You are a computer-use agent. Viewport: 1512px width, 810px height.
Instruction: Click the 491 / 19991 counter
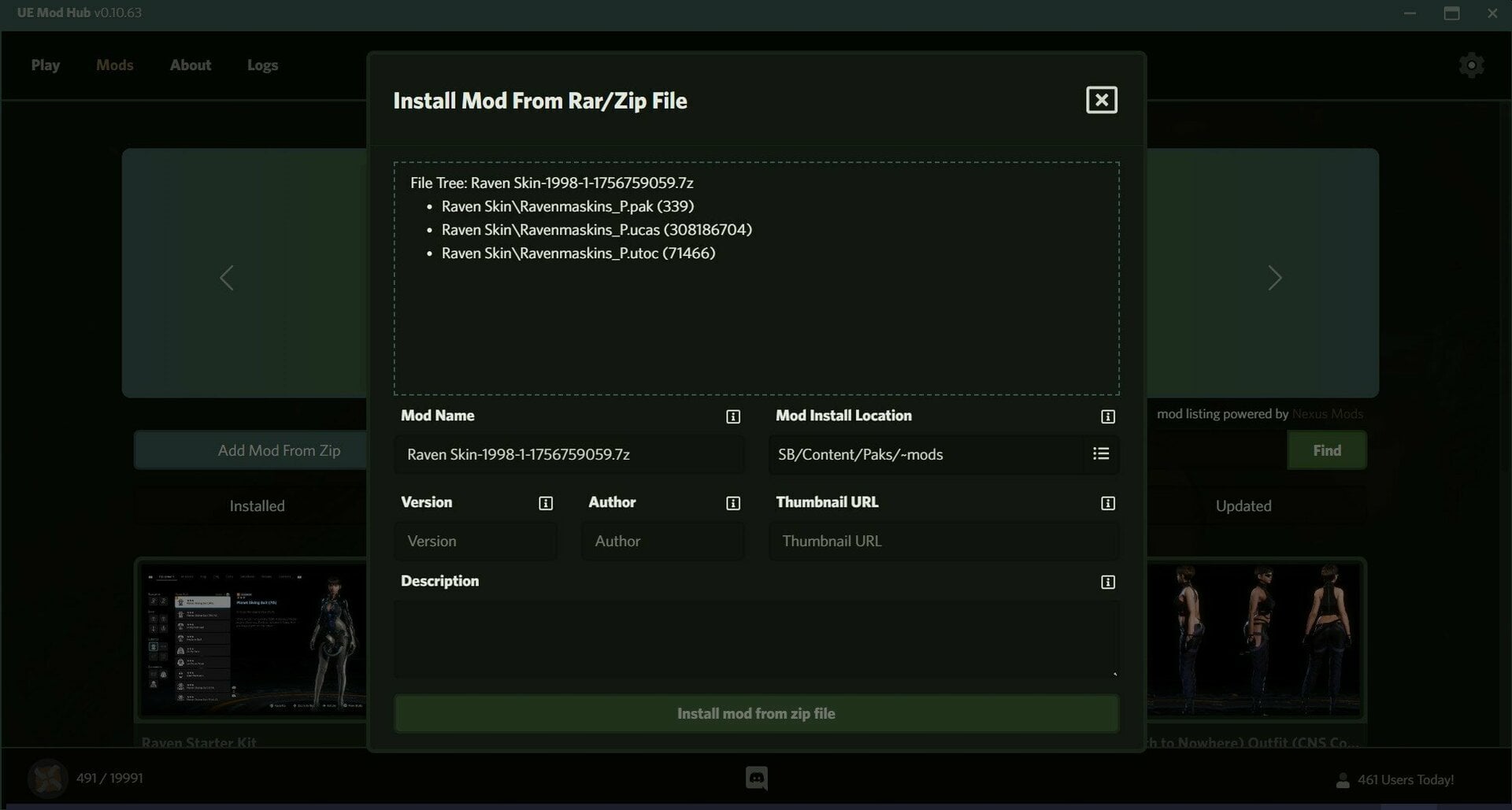(x=109, y=778)
